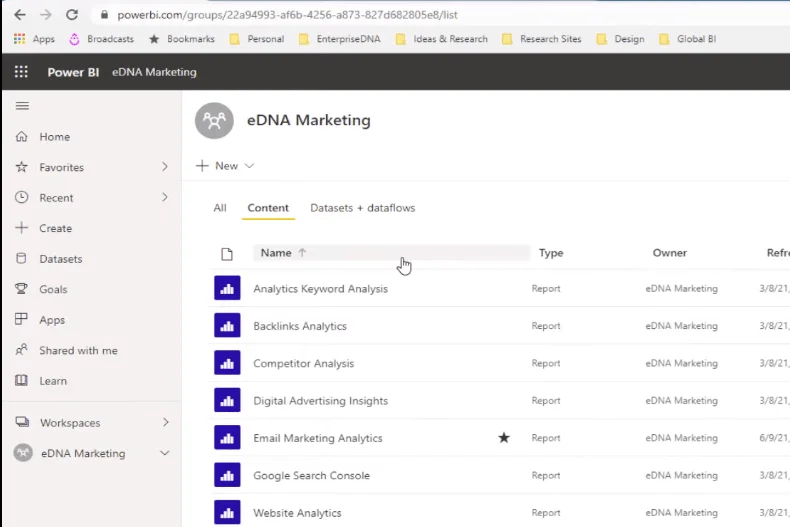This screenshot has height=527, width=790.
Task: Select the Content tab
Action: (268, 208)
